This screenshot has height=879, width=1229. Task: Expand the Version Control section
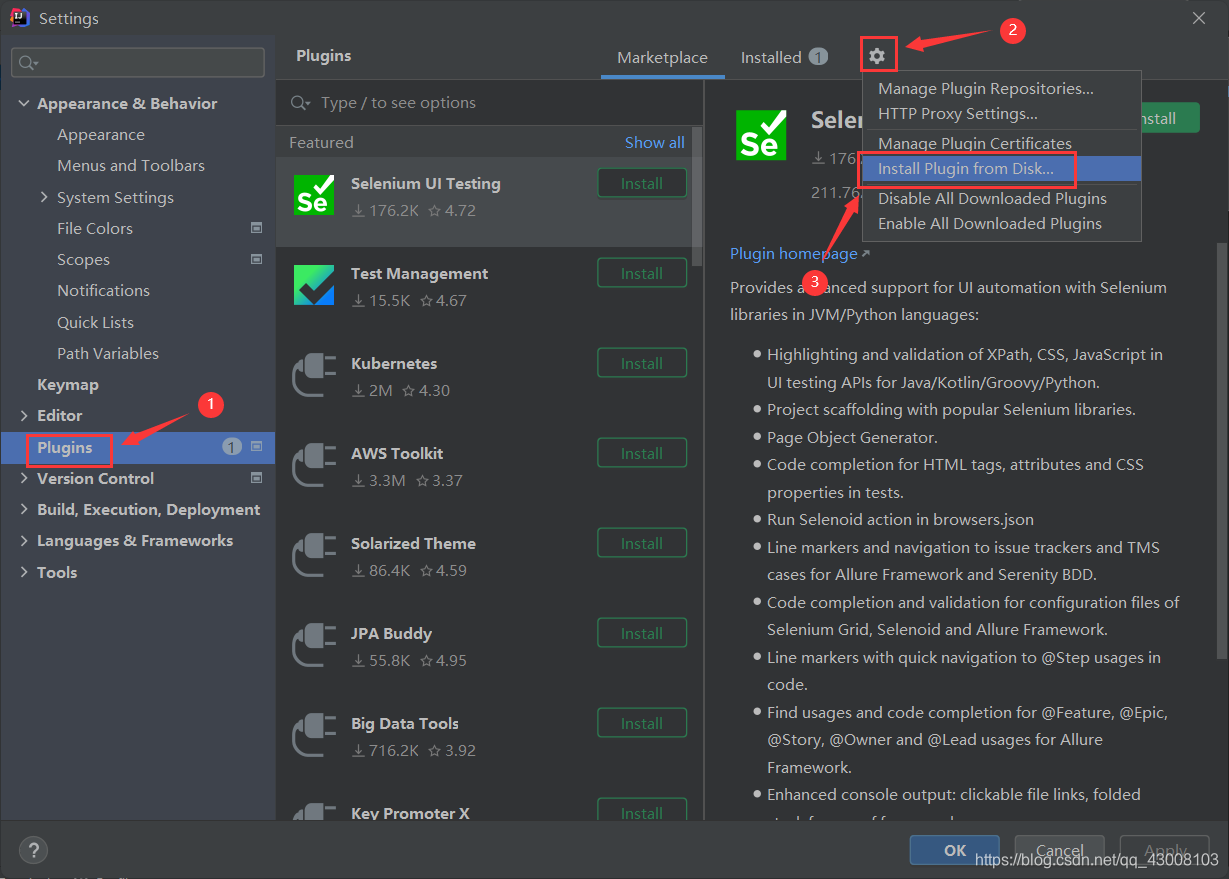pyautogui.click(x=24, y=478)
